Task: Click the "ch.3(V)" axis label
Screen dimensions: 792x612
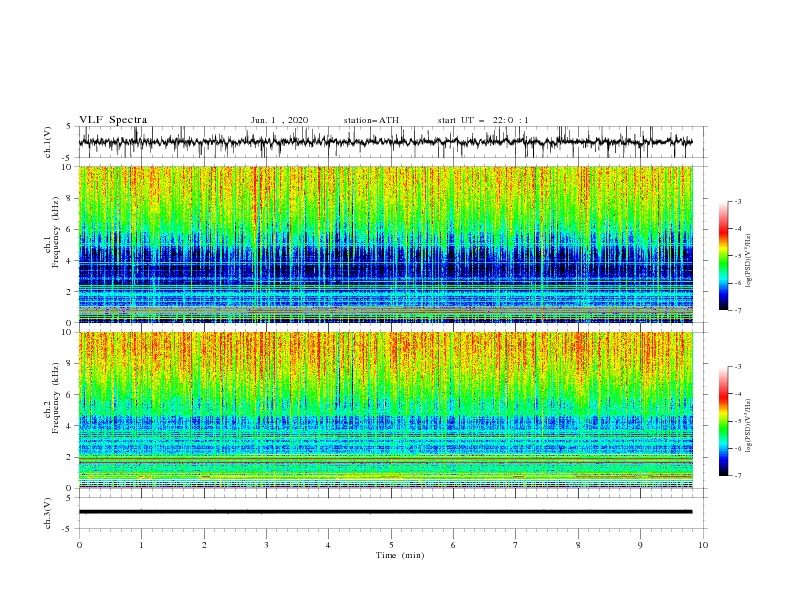Action: 48,513
